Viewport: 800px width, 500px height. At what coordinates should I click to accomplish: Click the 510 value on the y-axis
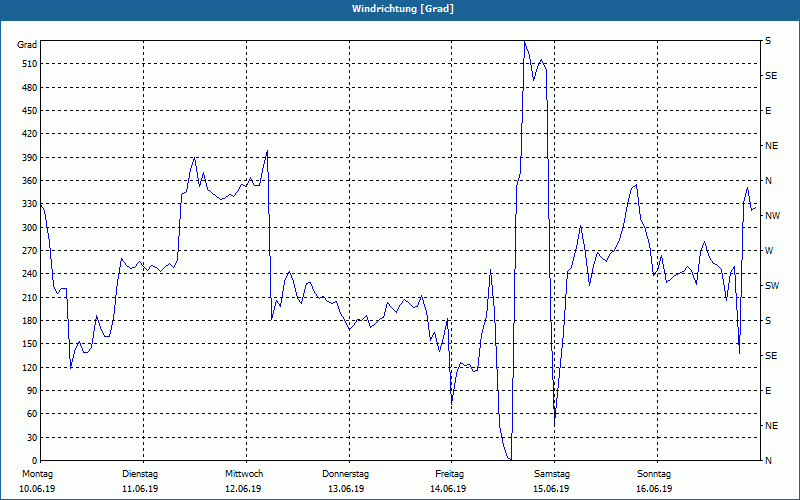tap(30, 64)
